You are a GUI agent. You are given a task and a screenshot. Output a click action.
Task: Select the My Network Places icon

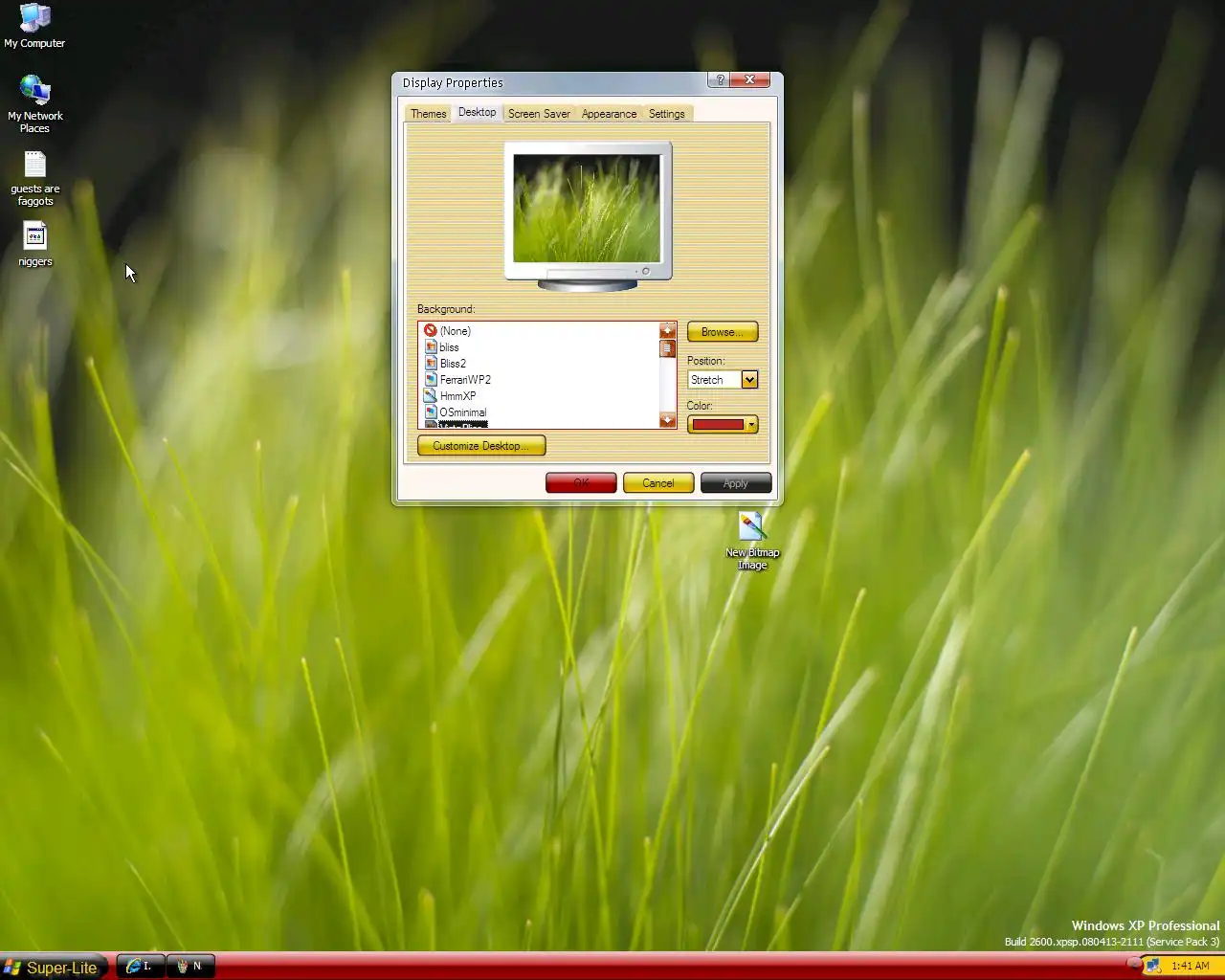pos(34,104)
